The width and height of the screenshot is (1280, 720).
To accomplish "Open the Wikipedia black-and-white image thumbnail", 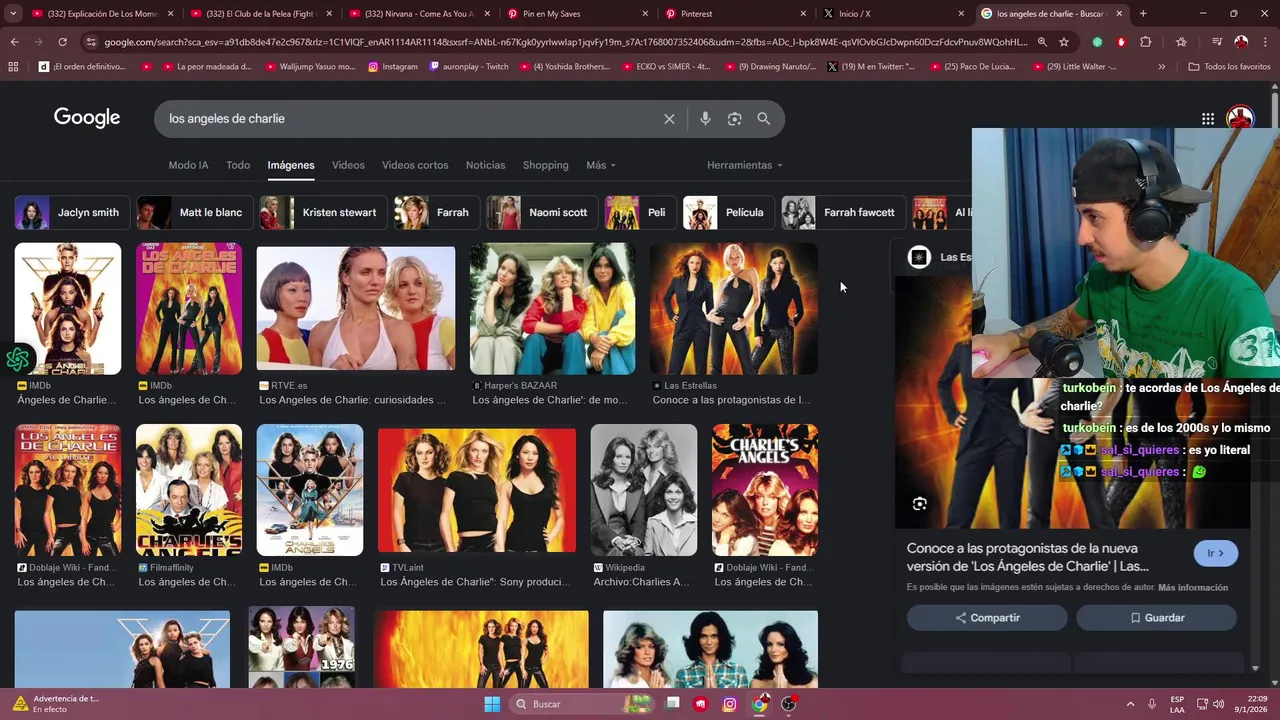I will (x=644, y=490).
